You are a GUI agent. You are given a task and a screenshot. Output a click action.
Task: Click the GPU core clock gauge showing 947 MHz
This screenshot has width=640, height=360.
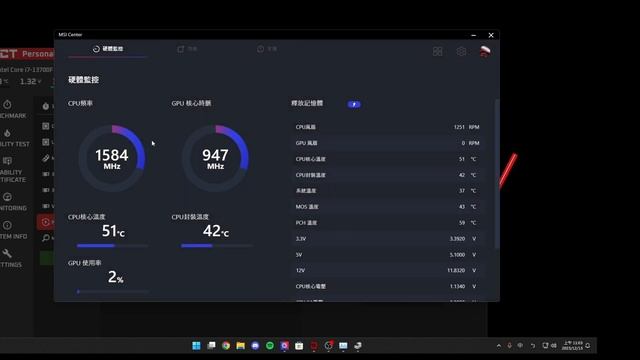215,158
